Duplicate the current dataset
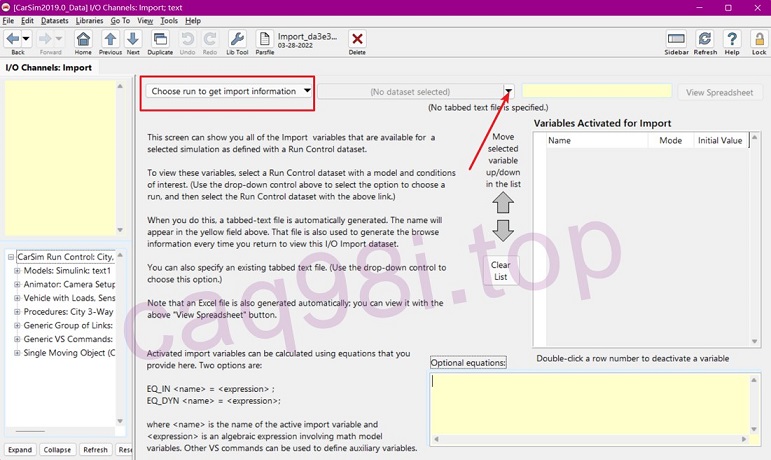 tap(160, 39)
